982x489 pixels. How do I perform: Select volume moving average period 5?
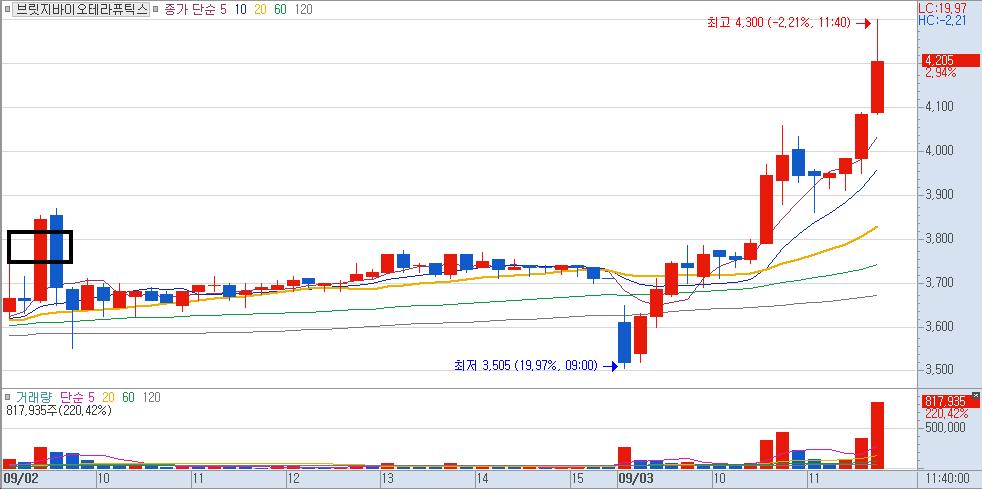(x=92, y=398)
